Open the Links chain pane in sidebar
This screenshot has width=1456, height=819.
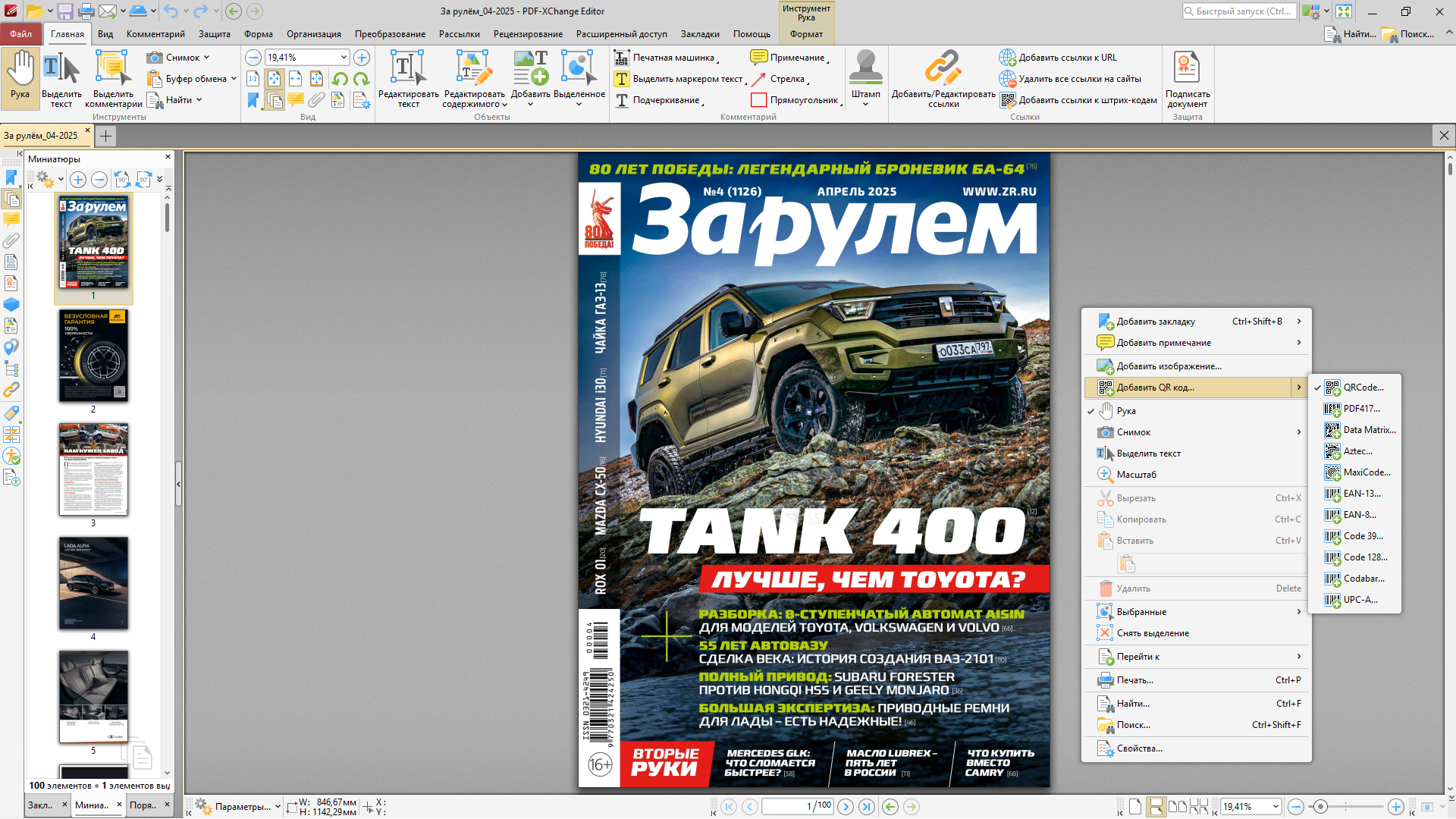coord(11,390)
